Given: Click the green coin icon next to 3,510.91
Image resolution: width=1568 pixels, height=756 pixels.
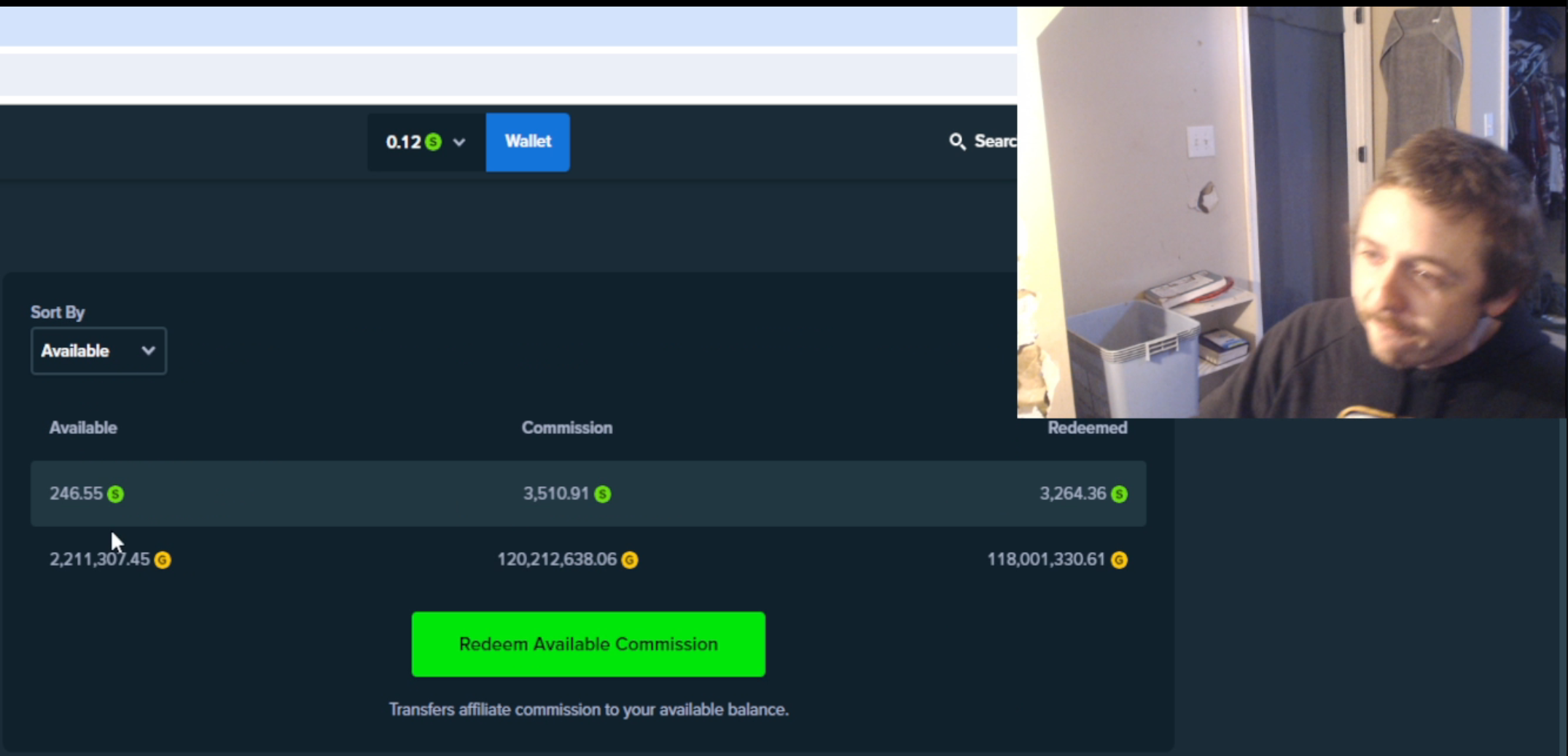Looking at the screenshot, I should [602, 494].
